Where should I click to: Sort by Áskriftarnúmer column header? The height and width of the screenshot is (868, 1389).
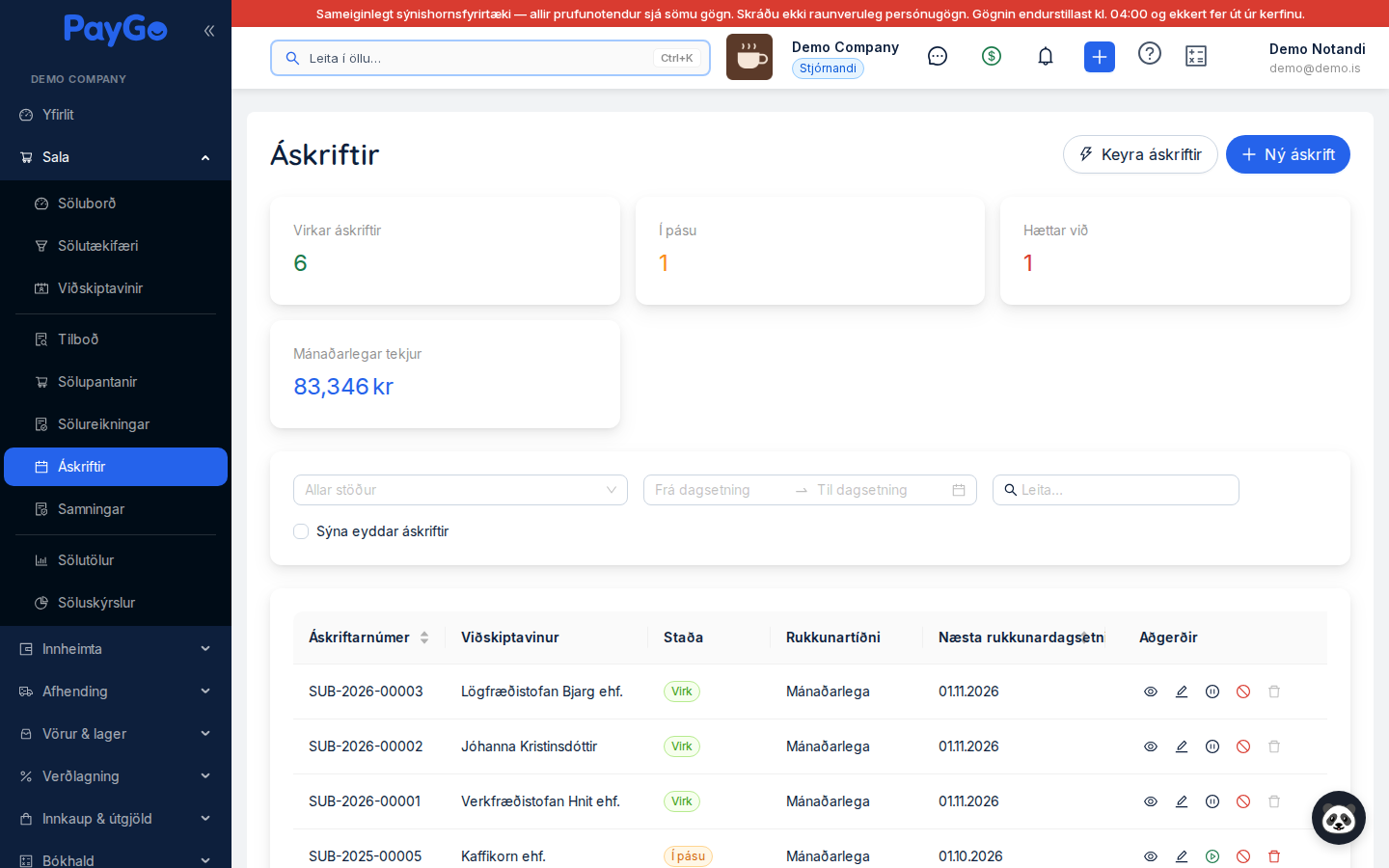[368, 637]
